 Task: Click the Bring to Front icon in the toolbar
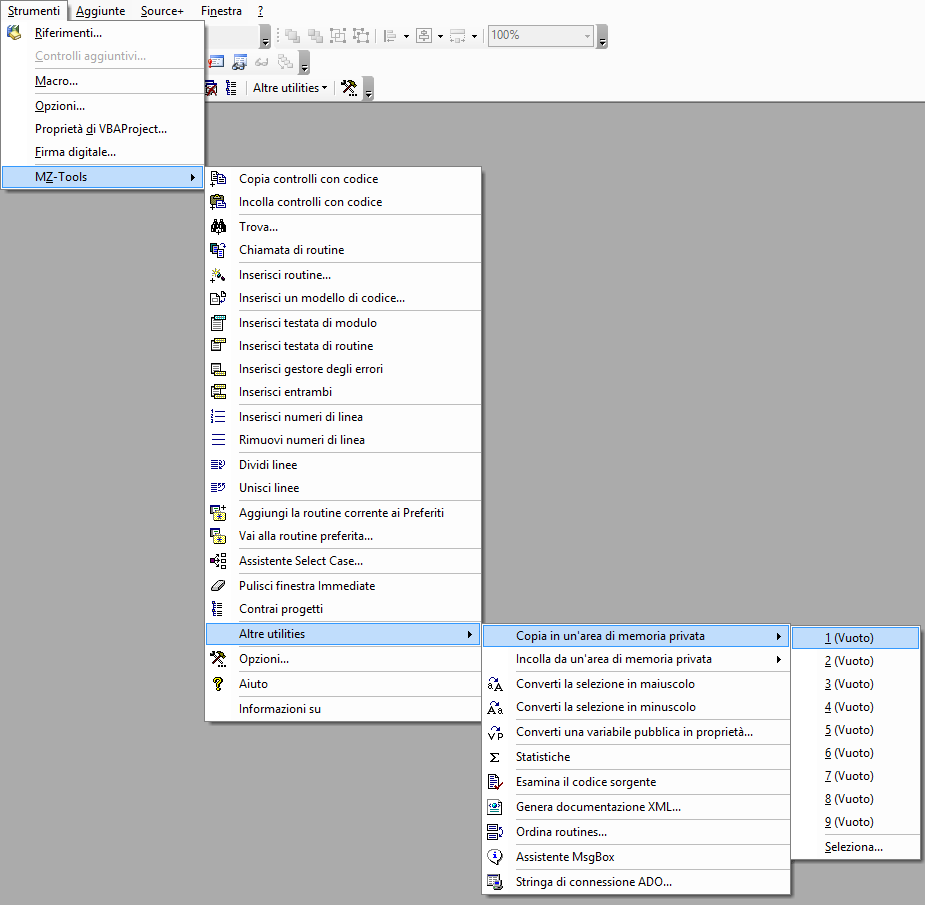[x=293, y=36]
